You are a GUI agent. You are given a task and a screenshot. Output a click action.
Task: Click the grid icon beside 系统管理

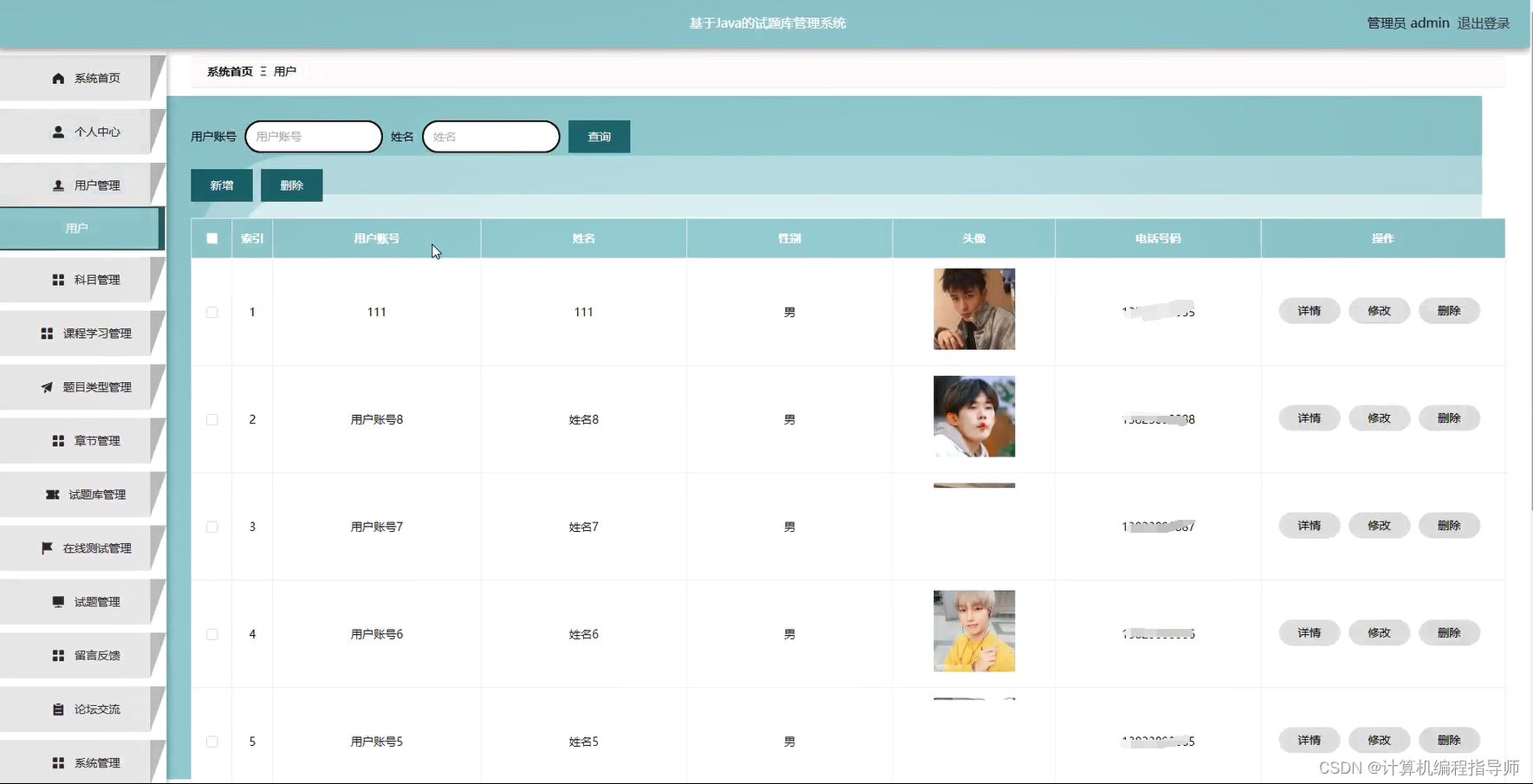58,763
